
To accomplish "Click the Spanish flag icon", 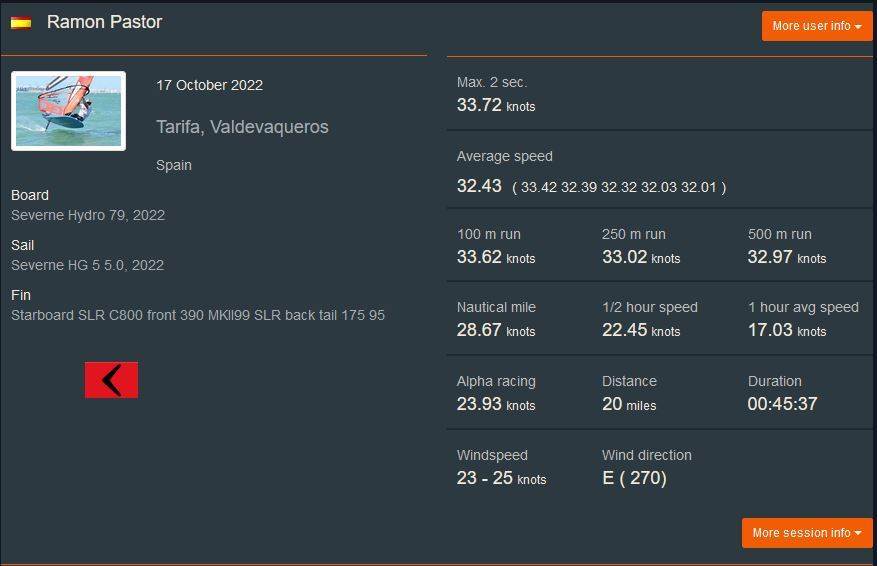I will pos(21,23).
